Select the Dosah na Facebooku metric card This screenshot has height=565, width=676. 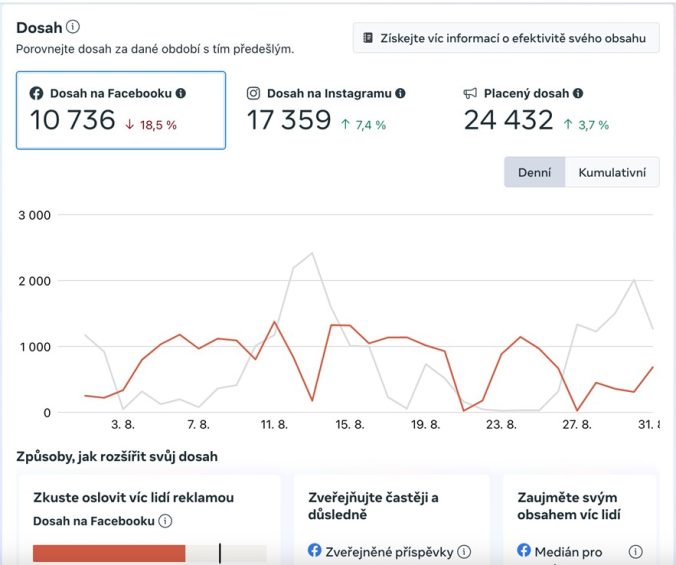(x=120, y=110)
